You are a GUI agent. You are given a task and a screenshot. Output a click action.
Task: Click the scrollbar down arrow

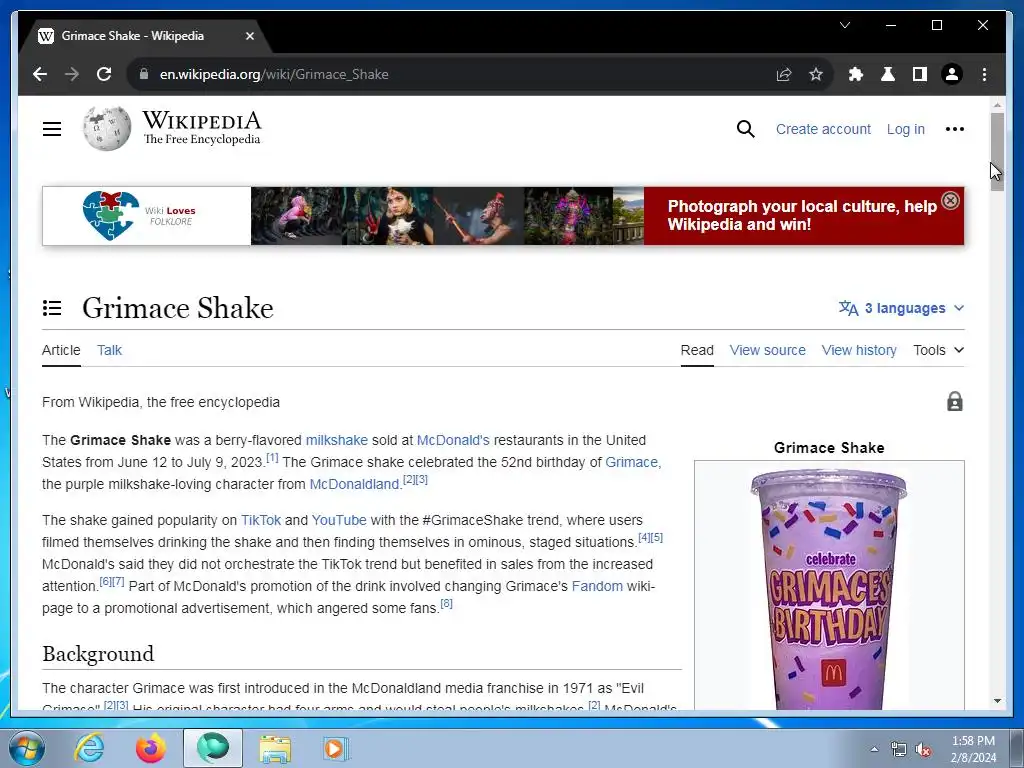coord(997,701)
